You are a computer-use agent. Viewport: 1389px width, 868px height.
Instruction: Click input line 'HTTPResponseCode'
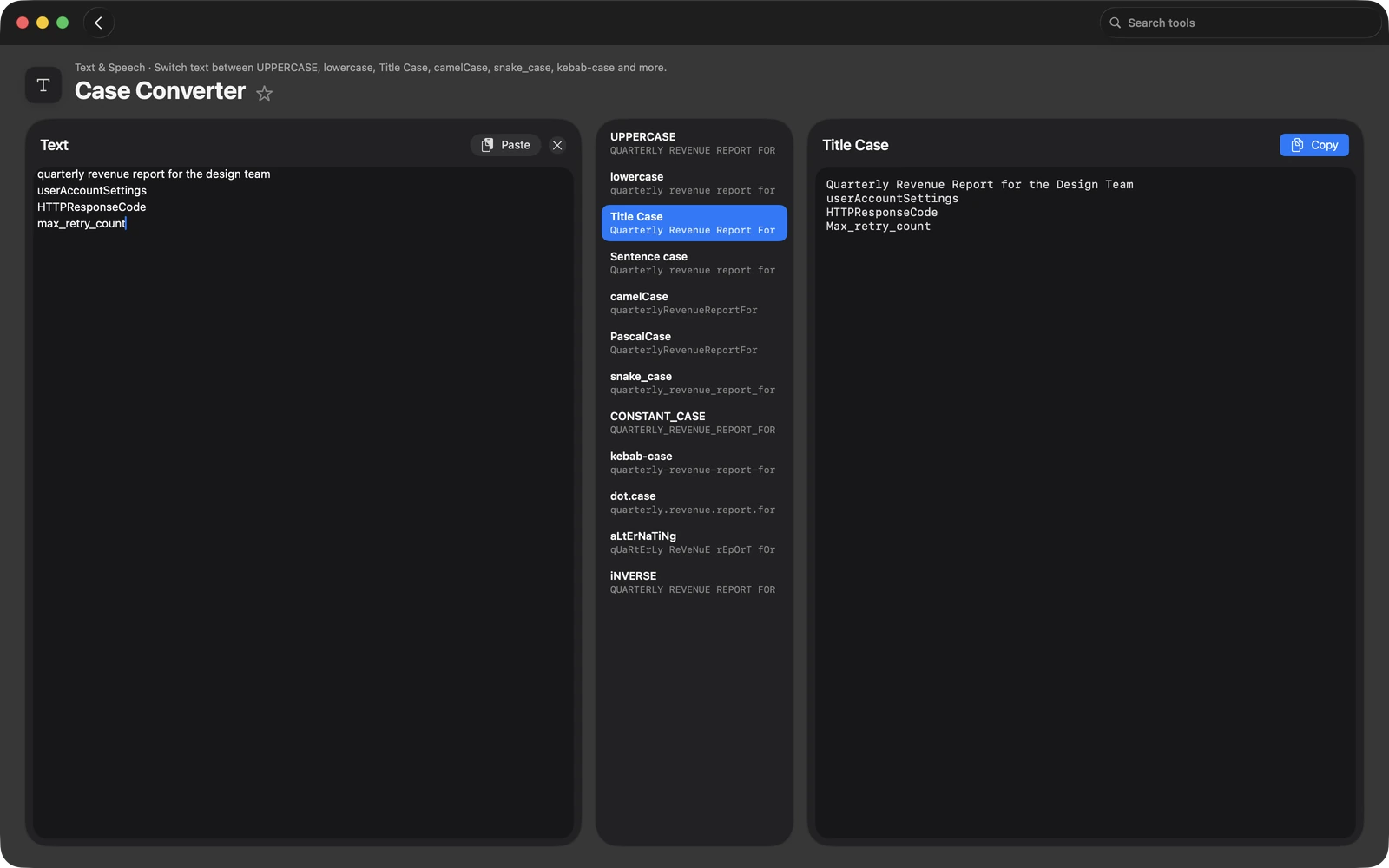coord(92,207)
